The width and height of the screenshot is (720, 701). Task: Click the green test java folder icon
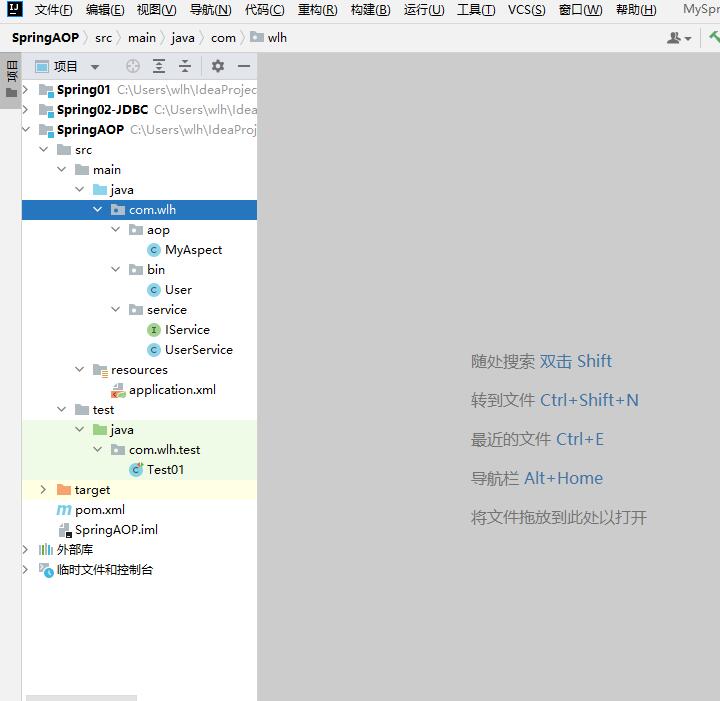click(x=100, y=430)
